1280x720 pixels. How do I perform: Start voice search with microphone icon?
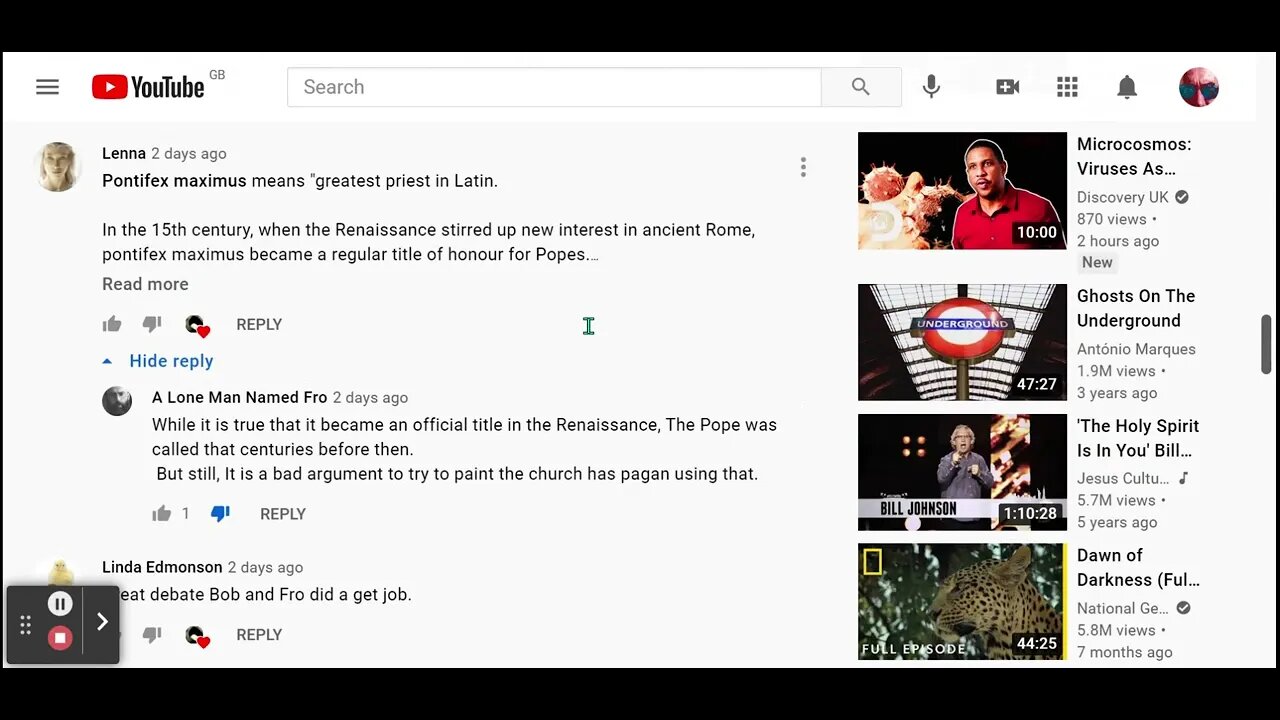[x=931, y=87]
